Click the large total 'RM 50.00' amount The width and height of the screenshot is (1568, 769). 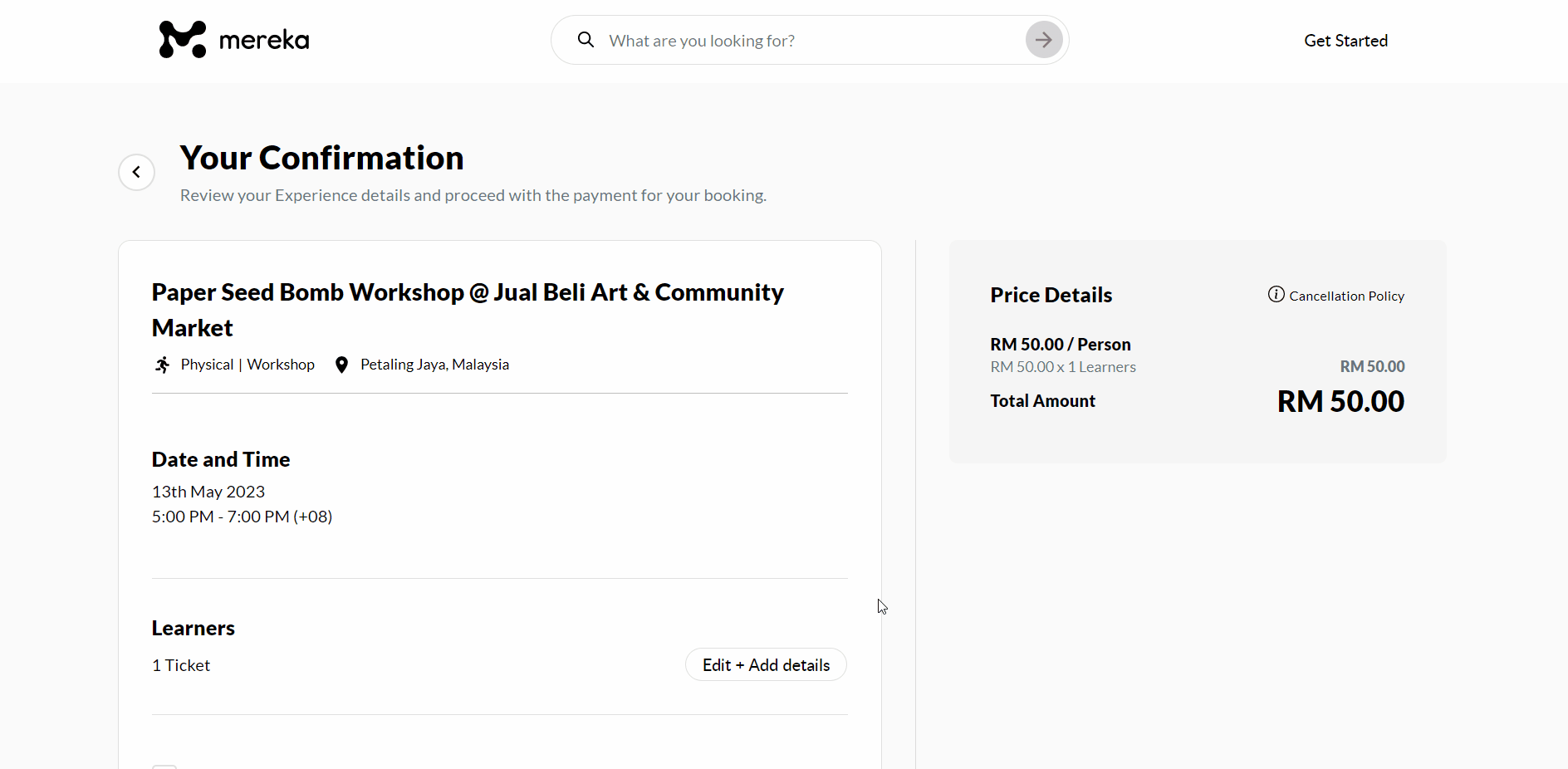tap(1340, 401)
